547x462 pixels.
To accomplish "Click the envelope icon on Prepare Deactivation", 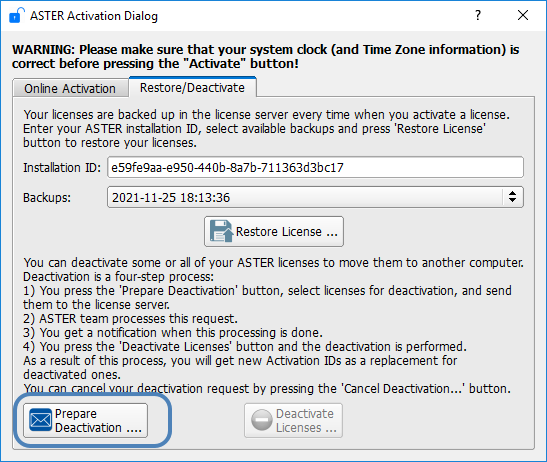I will coord(40,420).
